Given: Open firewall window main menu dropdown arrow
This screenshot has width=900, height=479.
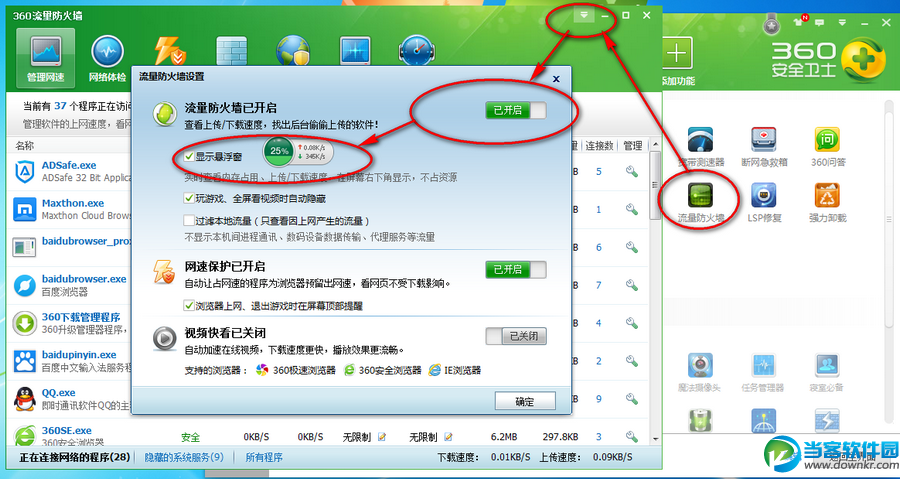Looking at the screenshot, I should (x=584, y=15).
